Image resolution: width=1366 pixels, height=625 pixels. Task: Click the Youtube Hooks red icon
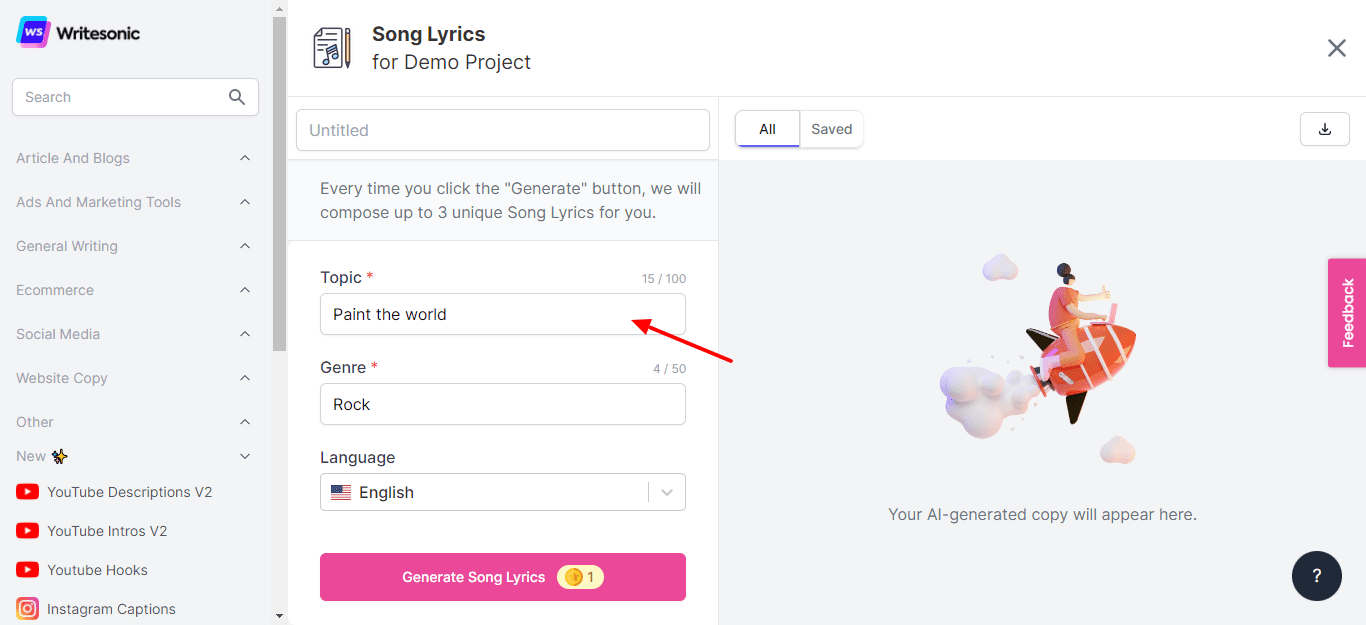click(28, 570)
